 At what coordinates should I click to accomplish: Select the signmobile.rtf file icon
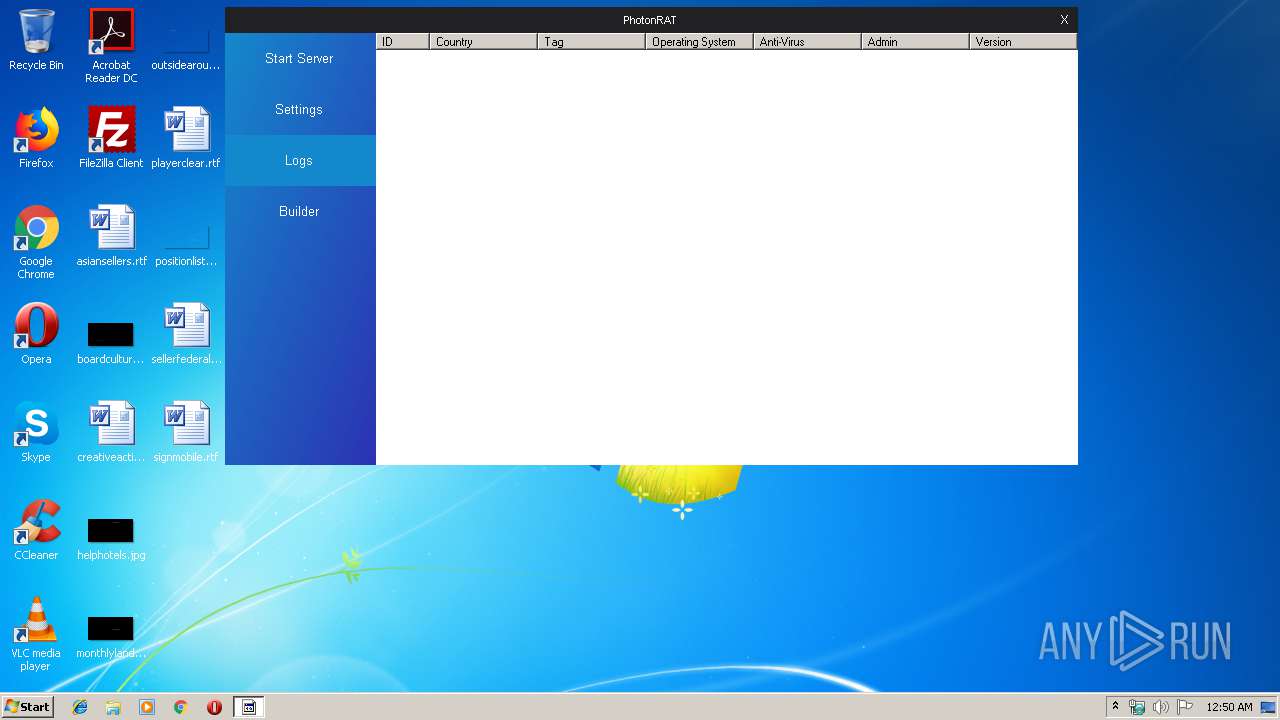(x=186, y=432)
